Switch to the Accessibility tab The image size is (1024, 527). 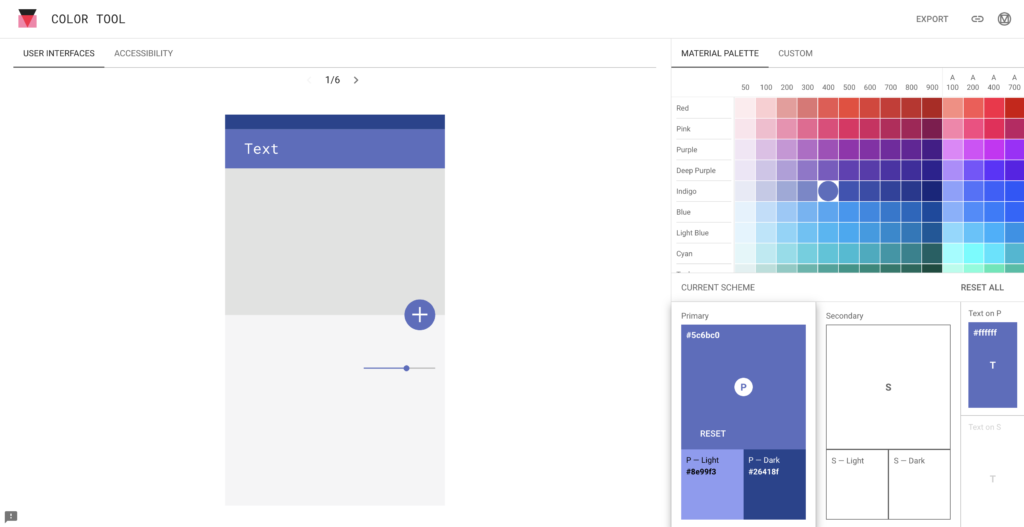click(x=144, y=54)
